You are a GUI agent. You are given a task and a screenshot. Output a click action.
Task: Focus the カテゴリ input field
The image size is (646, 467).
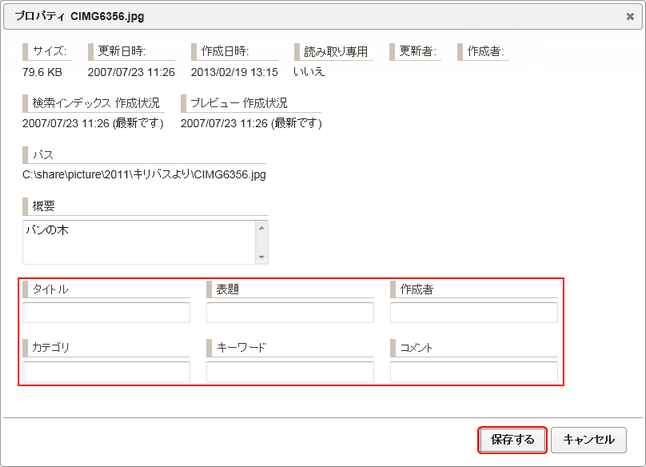point(106,371)
